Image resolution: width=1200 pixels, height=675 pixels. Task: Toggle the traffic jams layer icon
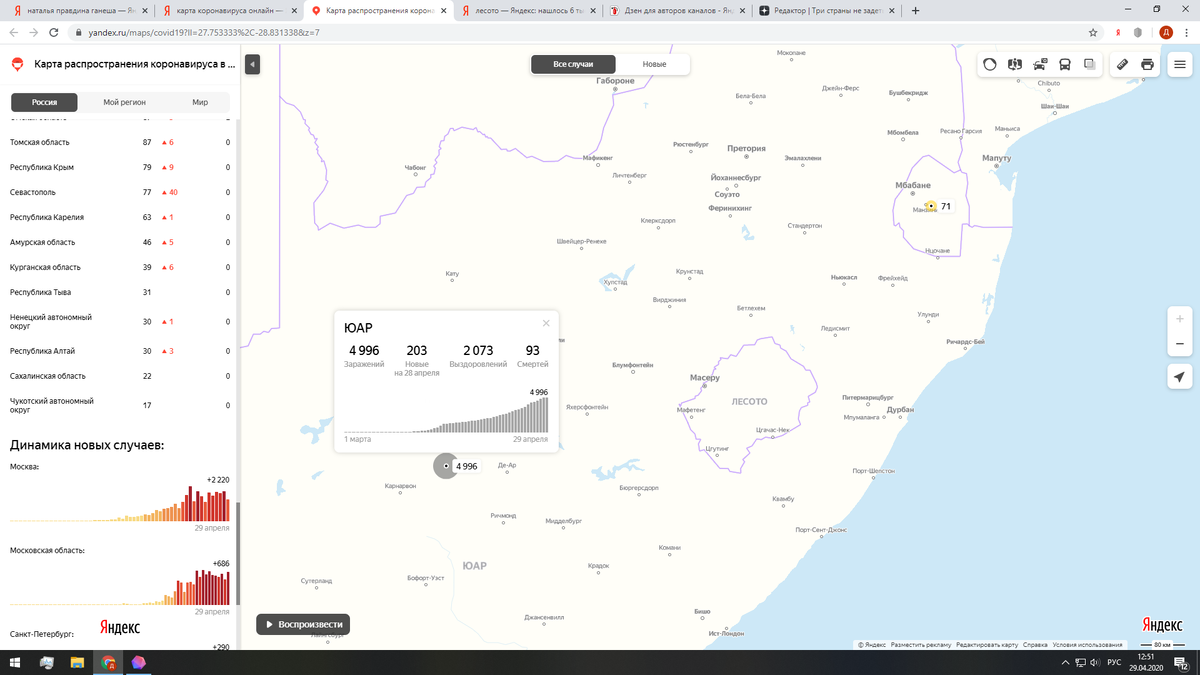tap(1040, 64)
